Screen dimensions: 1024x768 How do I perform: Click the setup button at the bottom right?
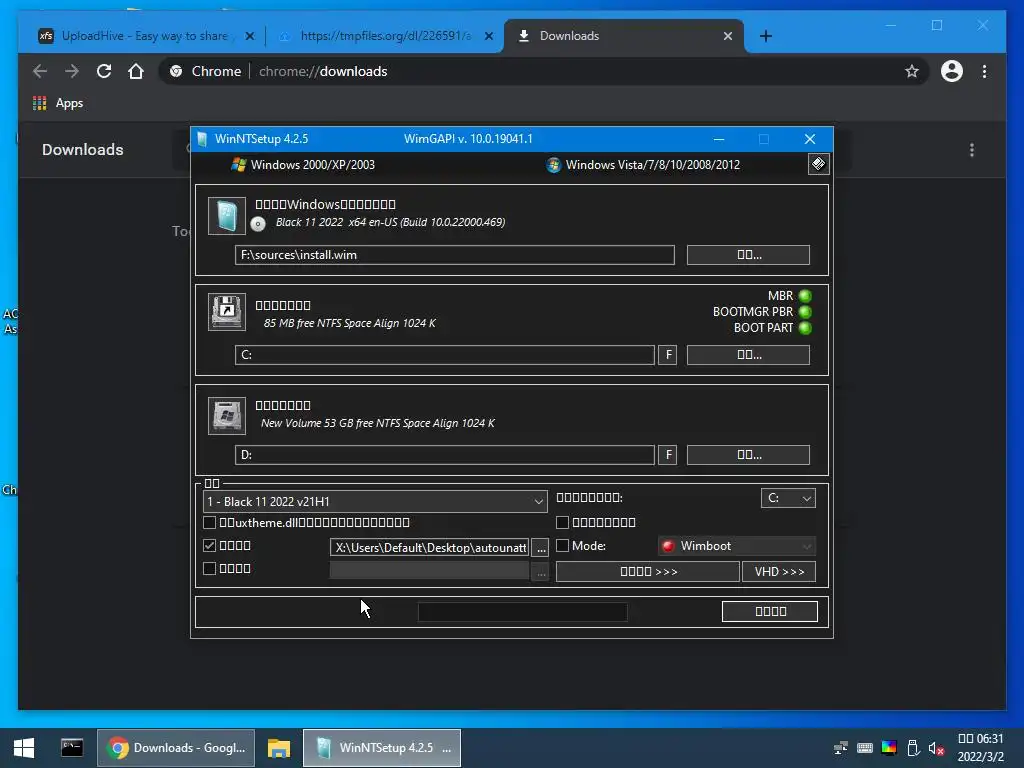coord(770,611)
